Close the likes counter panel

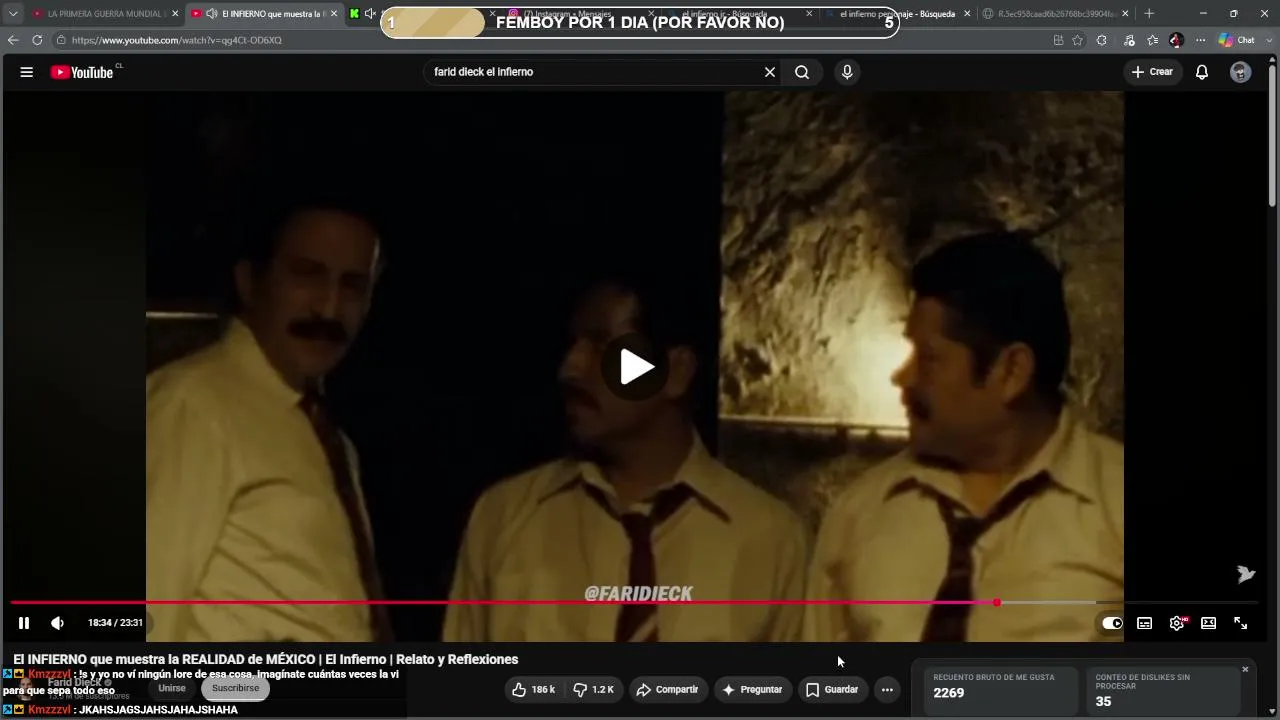coord(1245,669)
